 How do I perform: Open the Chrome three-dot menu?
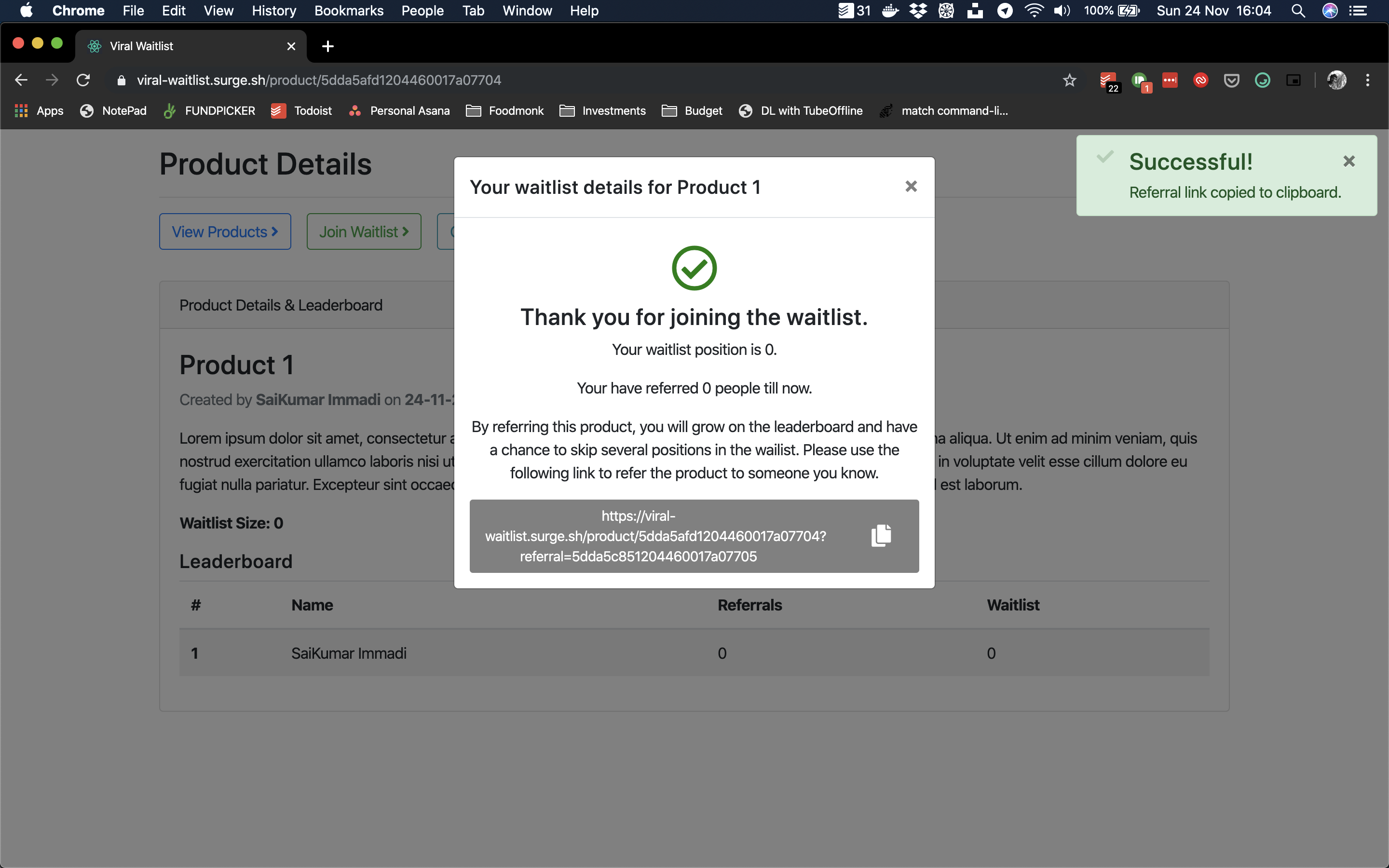(x=1368, y=81)
